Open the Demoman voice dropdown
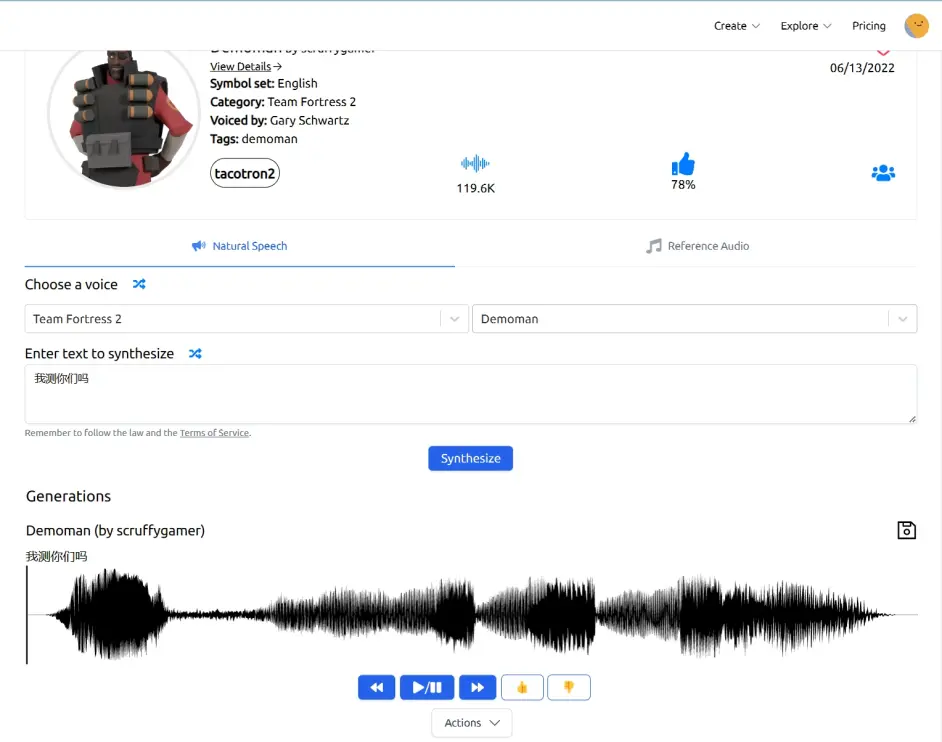Image resolution: width=942 pixels, height=742 pixels. [694, 319]
